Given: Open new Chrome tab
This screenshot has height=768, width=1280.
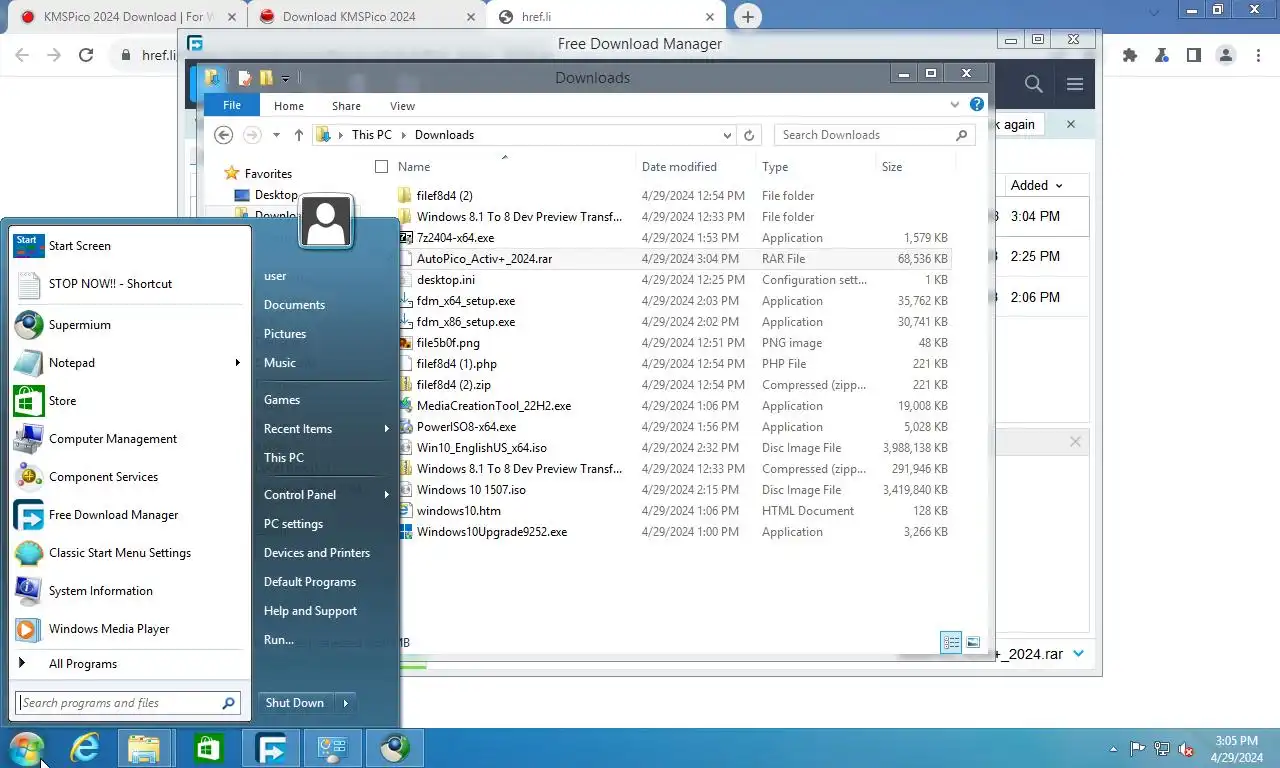Looking at the screenshot, I should click(x=747, y=16).
